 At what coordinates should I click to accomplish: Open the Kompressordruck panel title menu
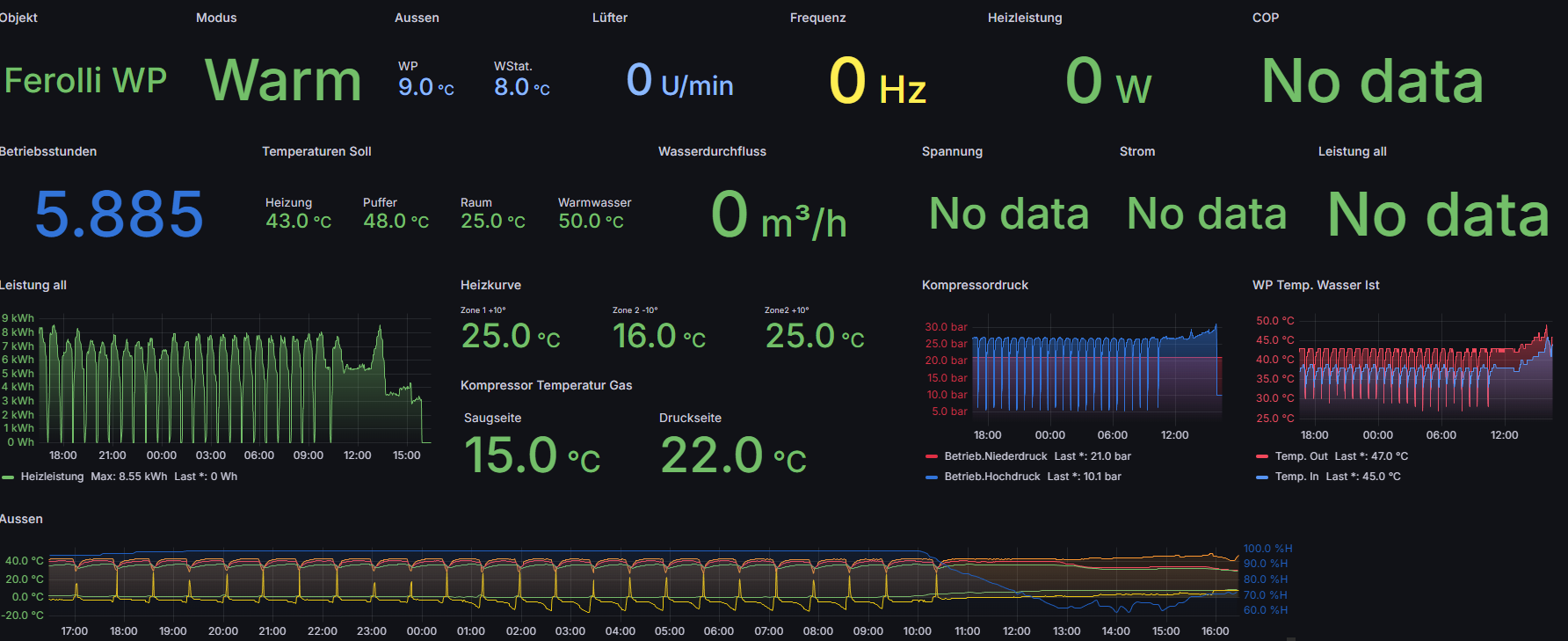(975, 285)
